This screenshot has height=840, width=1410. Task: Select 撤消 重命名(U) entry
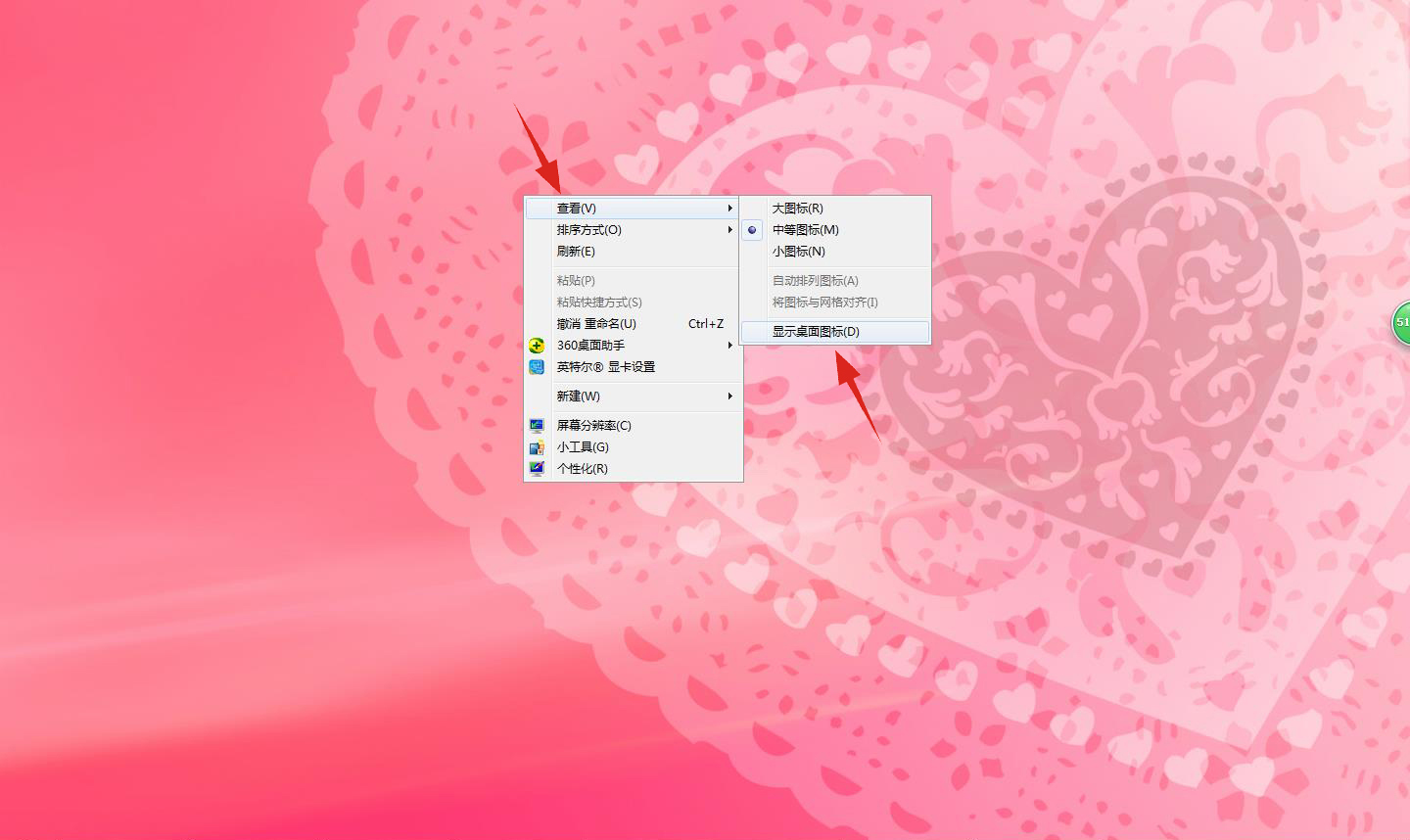tap(633, 324)
